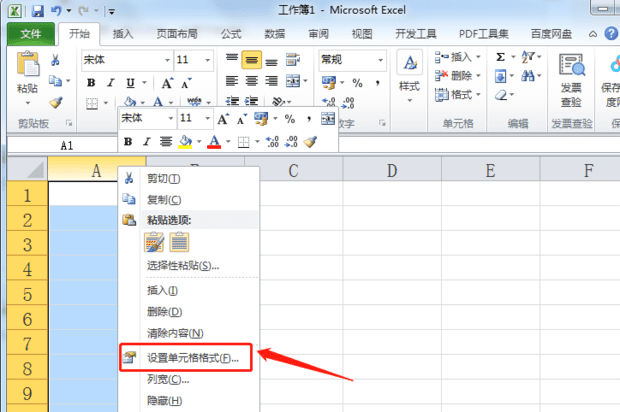
Task: Select 设置单元格格式 from the context menu
Action: [193, 357]
